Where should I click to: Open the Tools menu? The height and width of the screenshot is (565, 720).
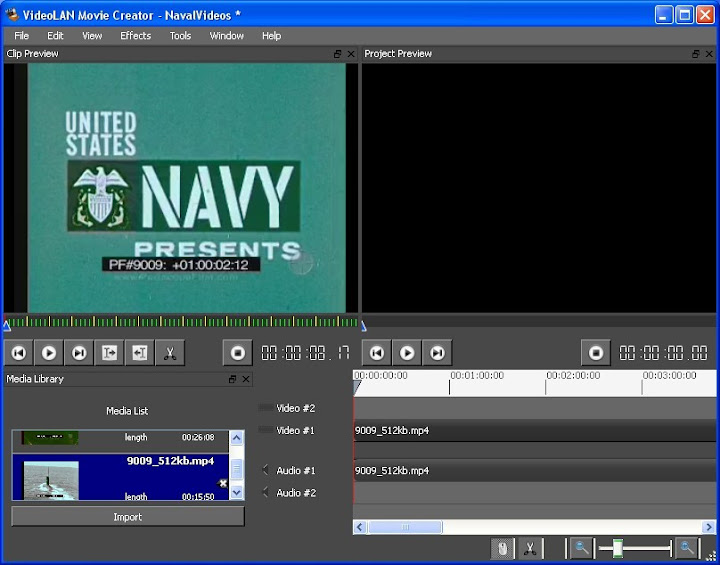[x=180, y=36]
